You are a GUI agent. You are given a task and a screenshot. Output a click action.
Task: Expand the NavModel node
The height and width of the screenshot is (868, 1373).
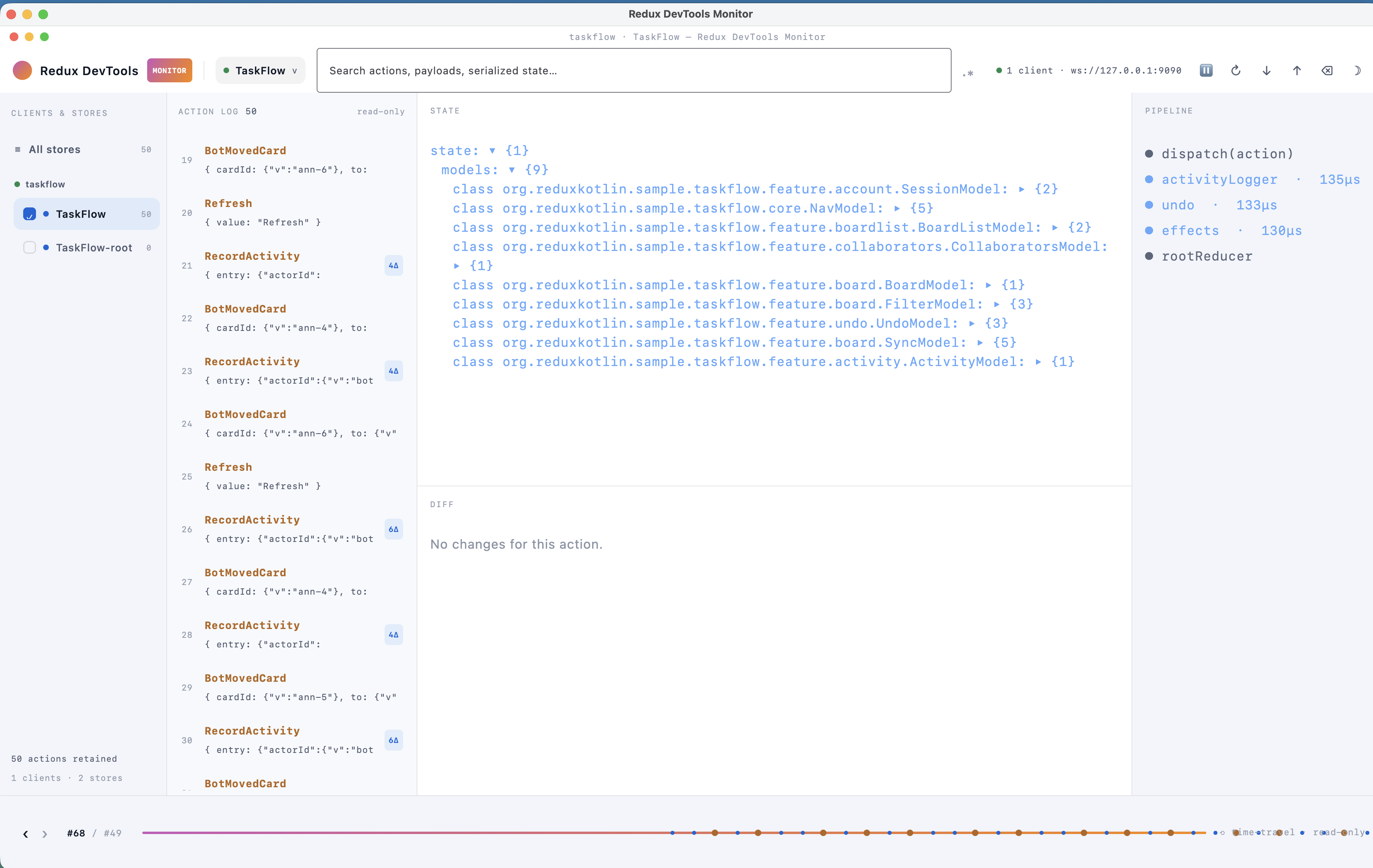click(897, 209)
